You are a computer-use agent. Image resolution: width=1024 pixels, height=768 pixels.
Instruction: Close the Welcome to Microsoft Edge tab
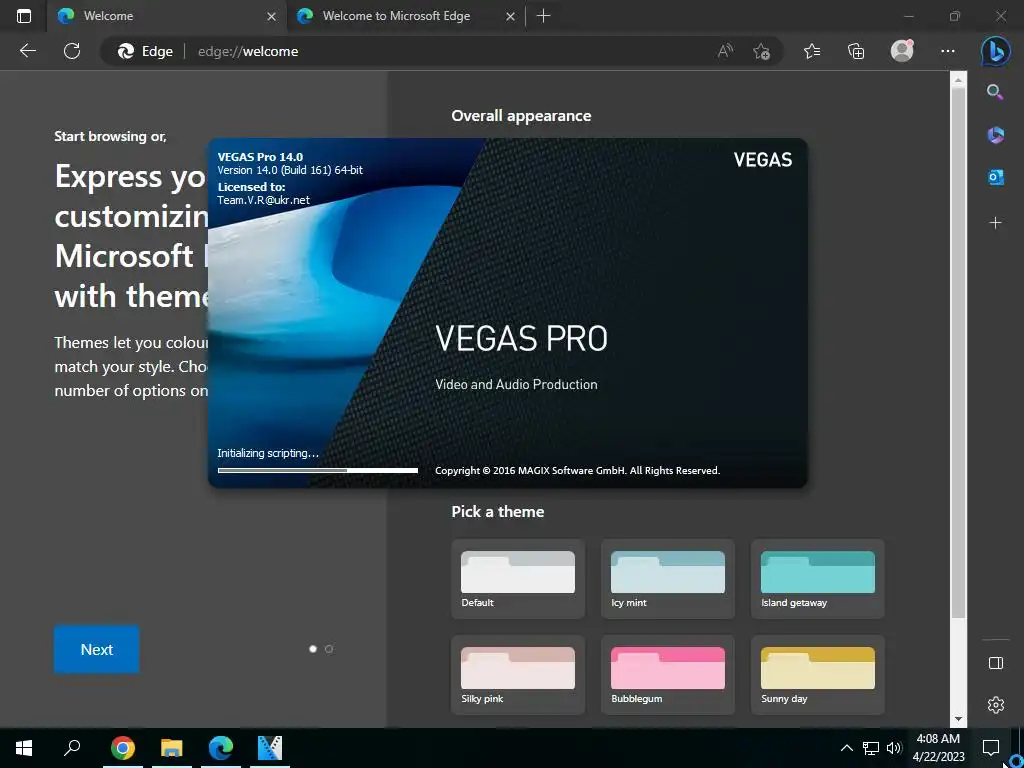510,16
